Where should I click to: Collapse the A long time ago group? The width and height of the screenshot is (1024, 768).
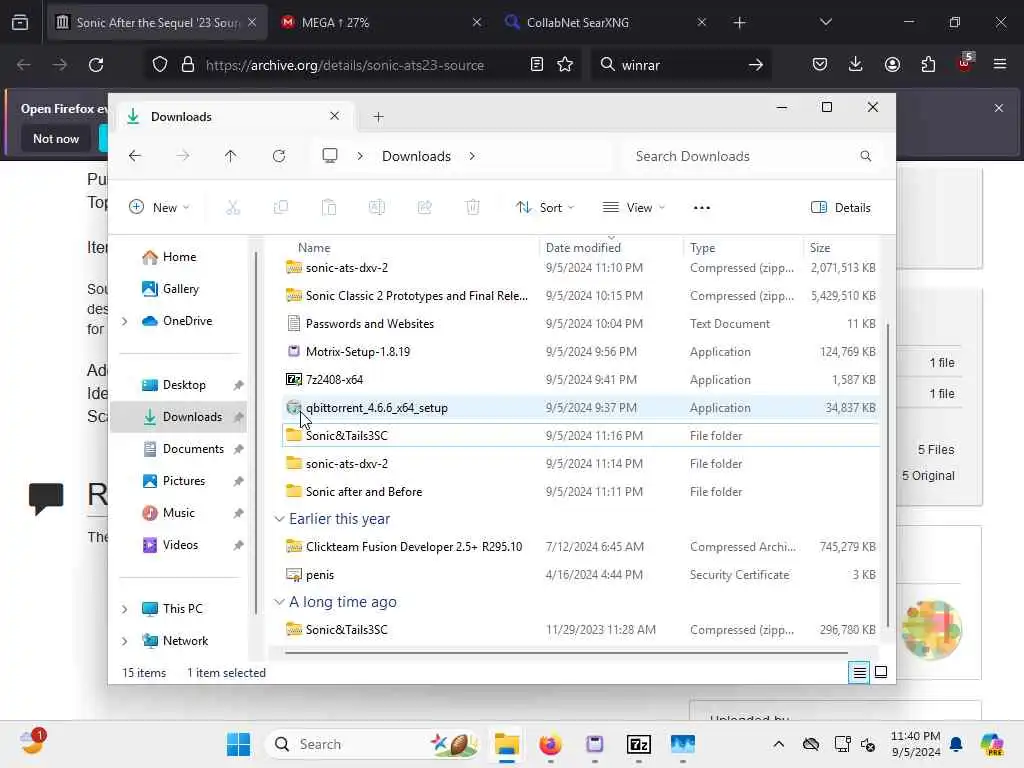280,601
